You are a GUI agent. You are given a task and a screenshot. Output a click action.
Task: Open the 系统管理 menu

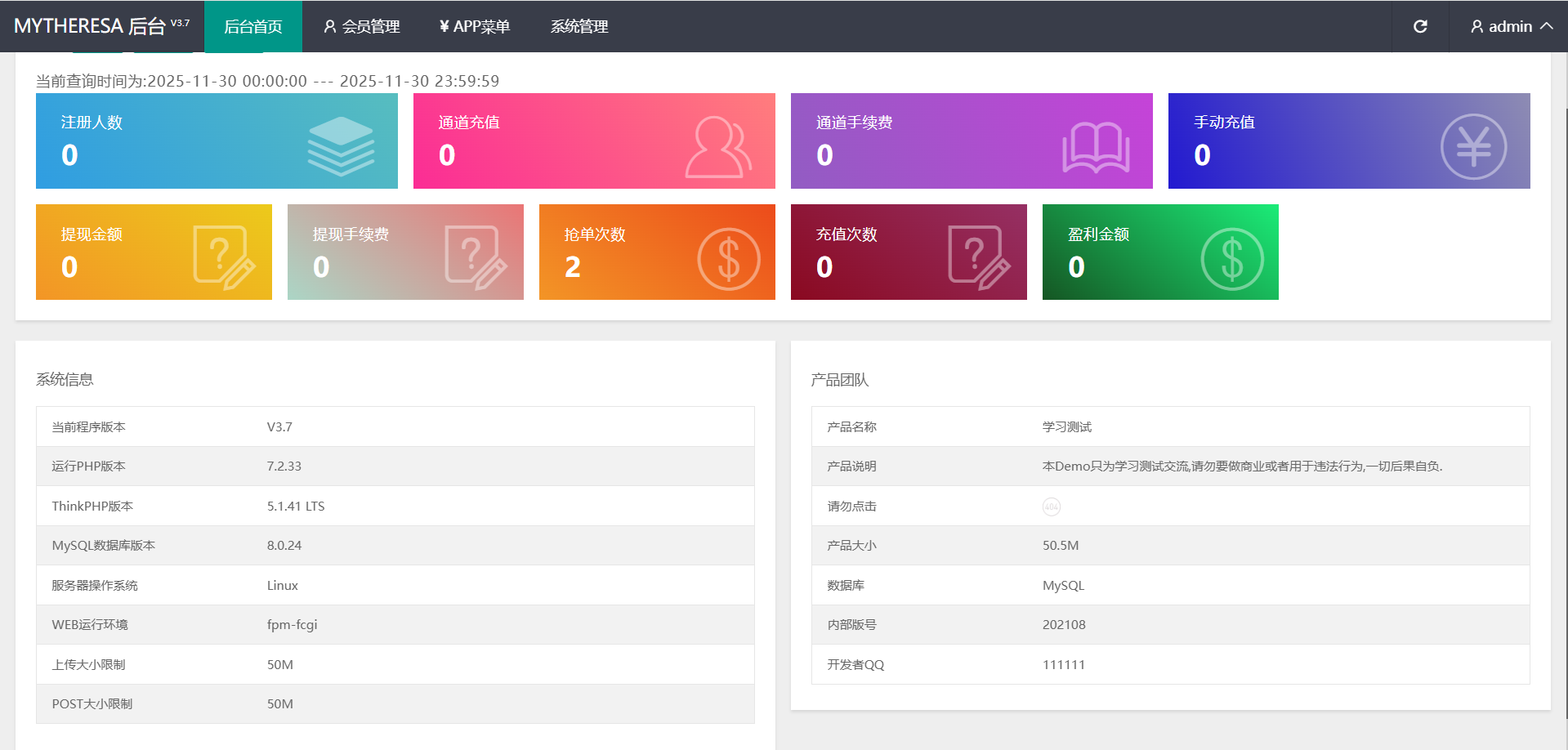coord(579,26)
